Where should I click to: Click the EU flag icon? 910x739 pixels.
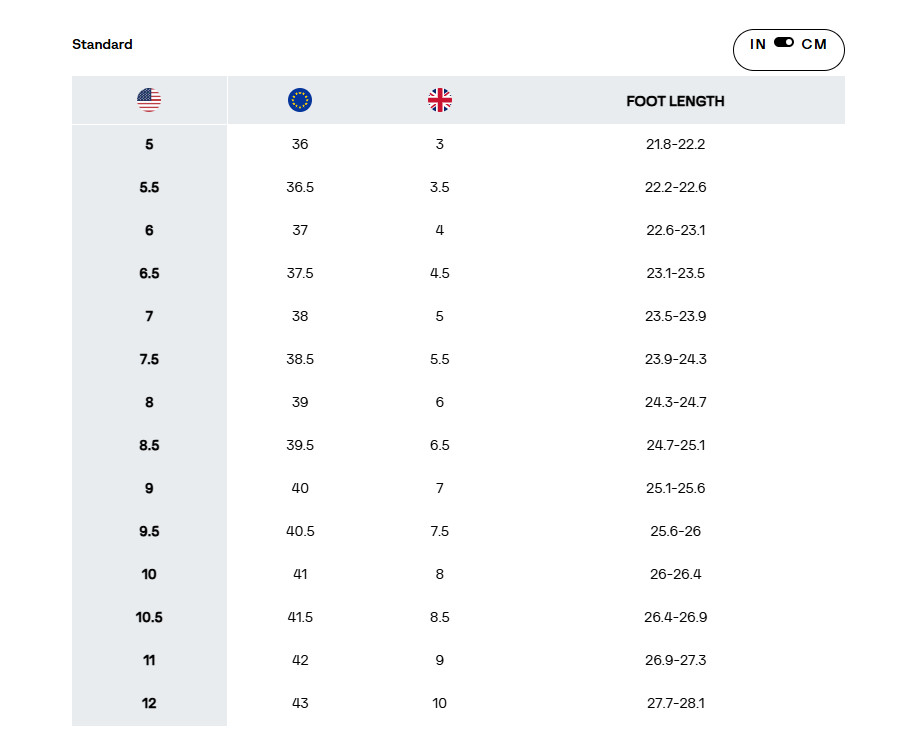coord(300,100)
